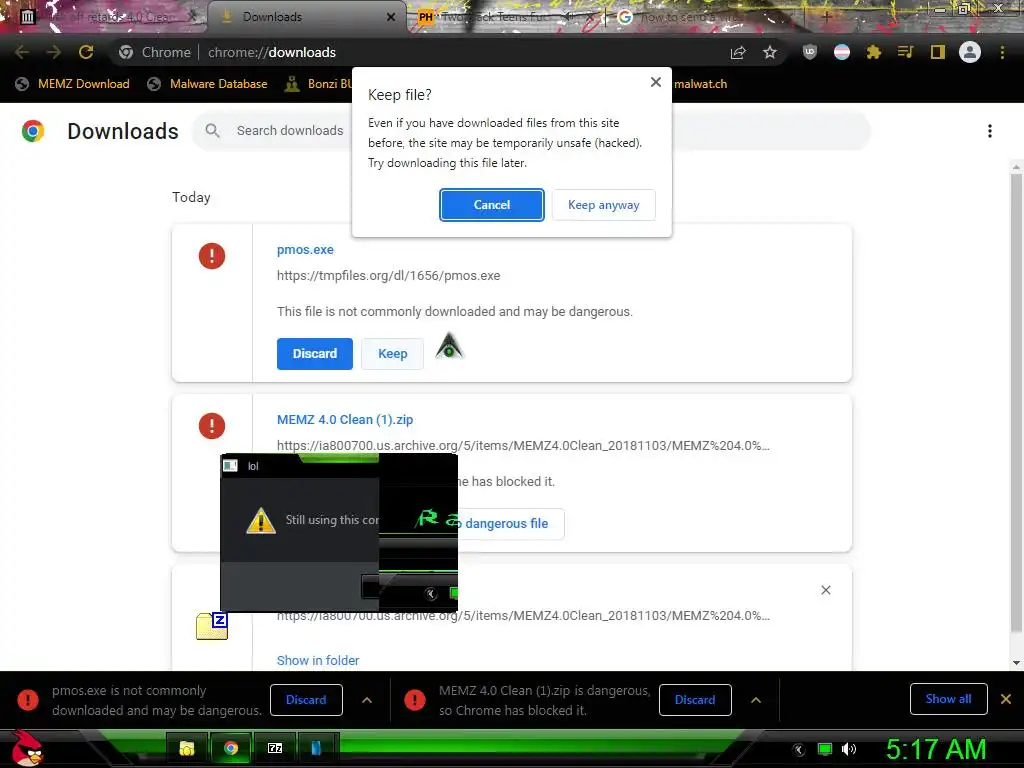Close the download shelf with the X
Screen dimensions: 1024x768
1006,699
